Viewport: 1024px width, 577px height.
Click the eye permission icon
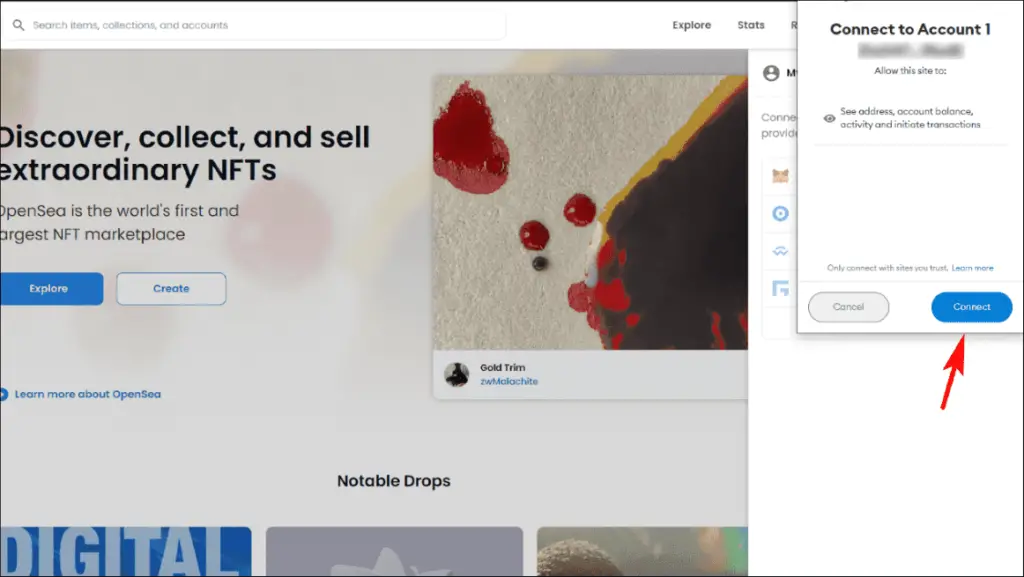pos(829,118)
